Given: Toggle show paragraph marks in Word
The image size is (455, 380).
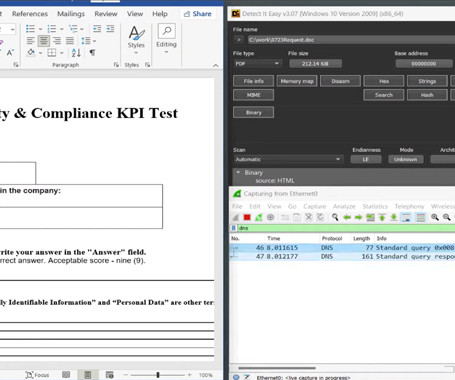Looking at the screenshot, I should click(x=92, y=52).
